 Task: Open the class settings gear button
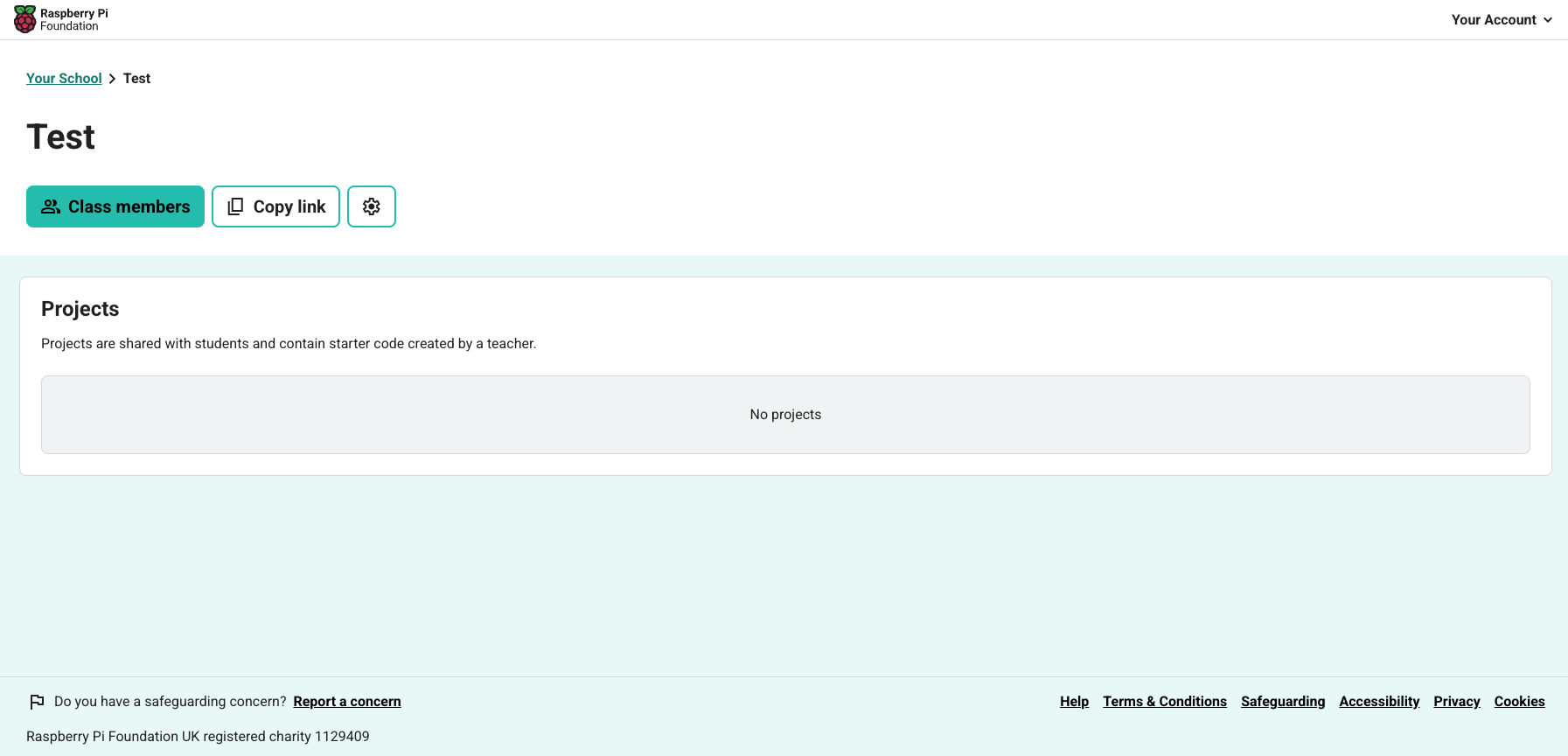(x=372, y=206)
